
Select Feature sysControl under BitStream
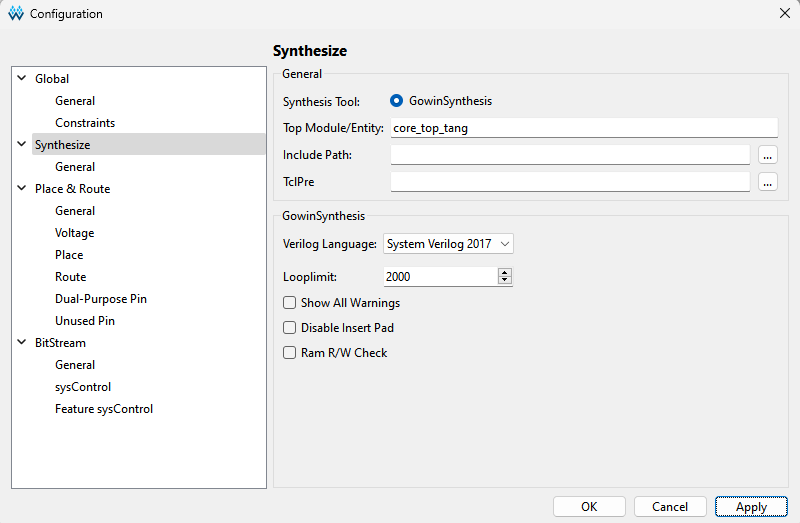click(104, 409)
